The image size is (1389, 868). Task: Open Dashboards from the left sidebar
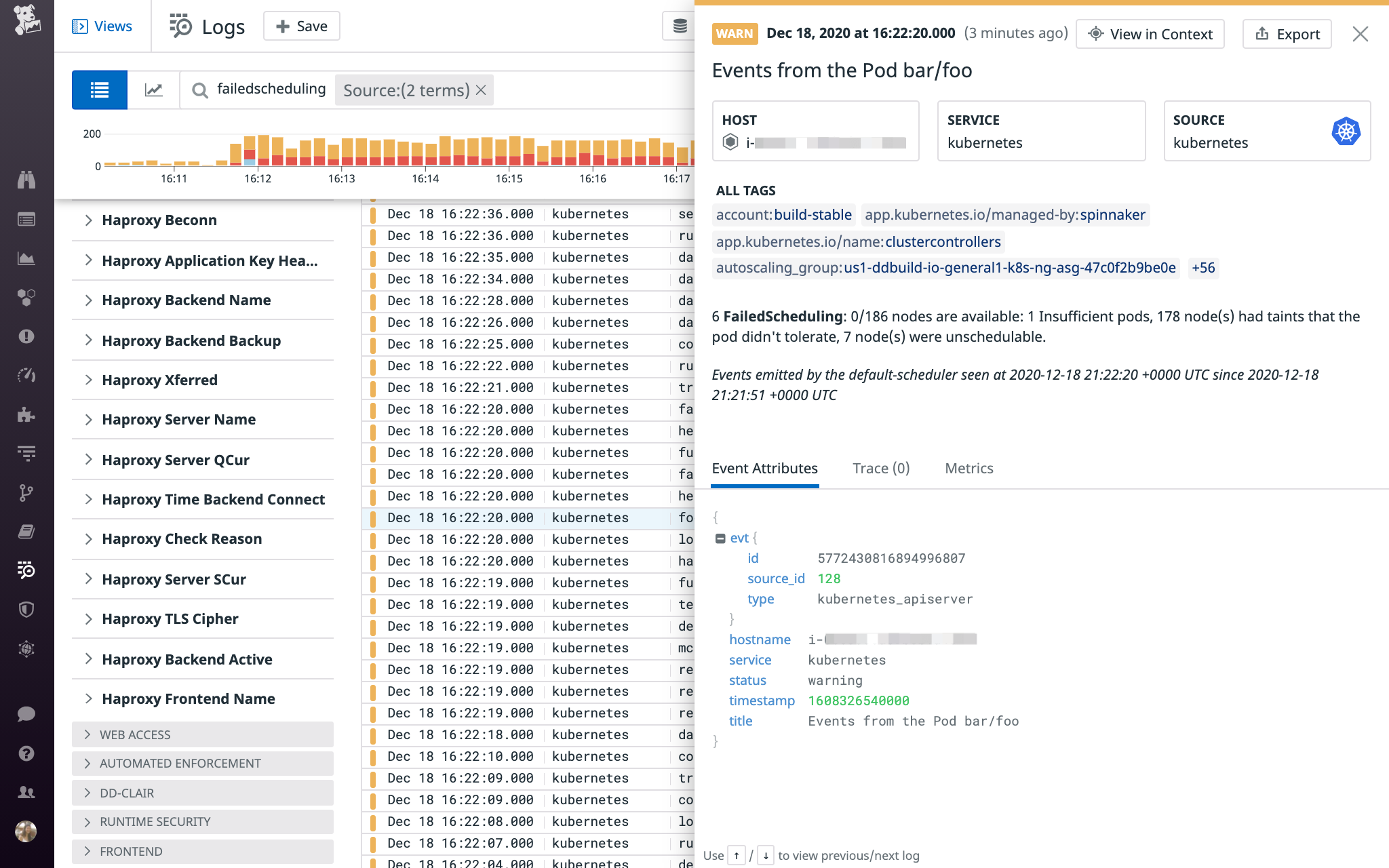[27, 258]
